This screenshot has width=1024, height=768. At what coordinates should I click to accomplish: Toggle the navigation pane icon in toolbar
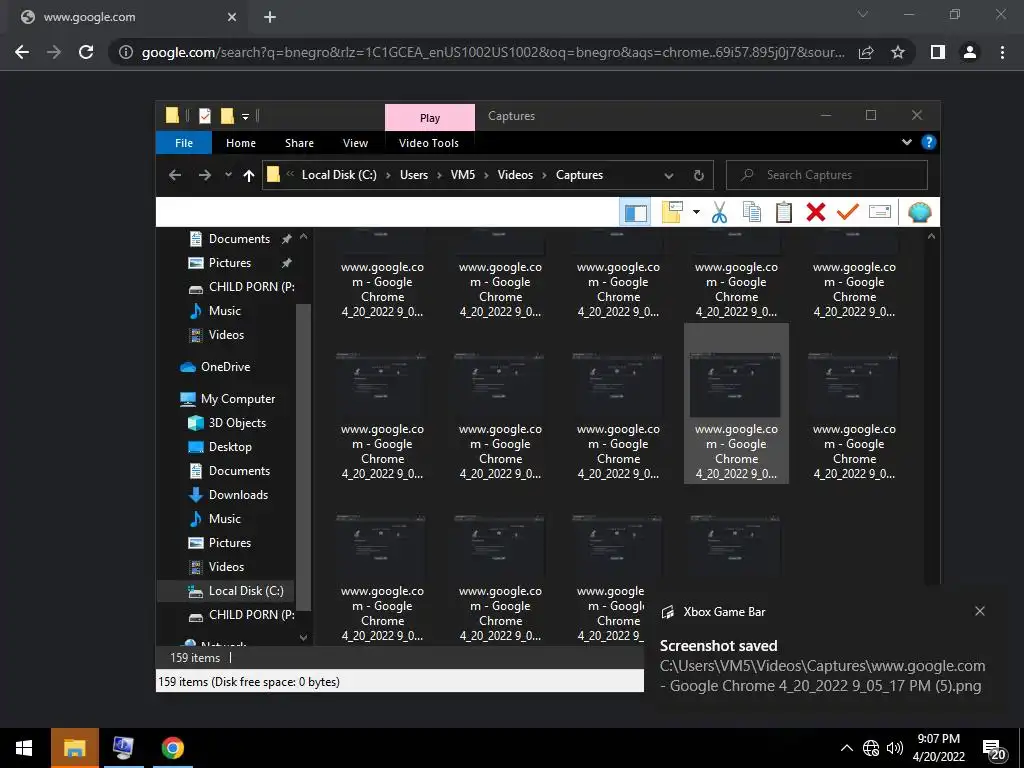pos(635,212)
